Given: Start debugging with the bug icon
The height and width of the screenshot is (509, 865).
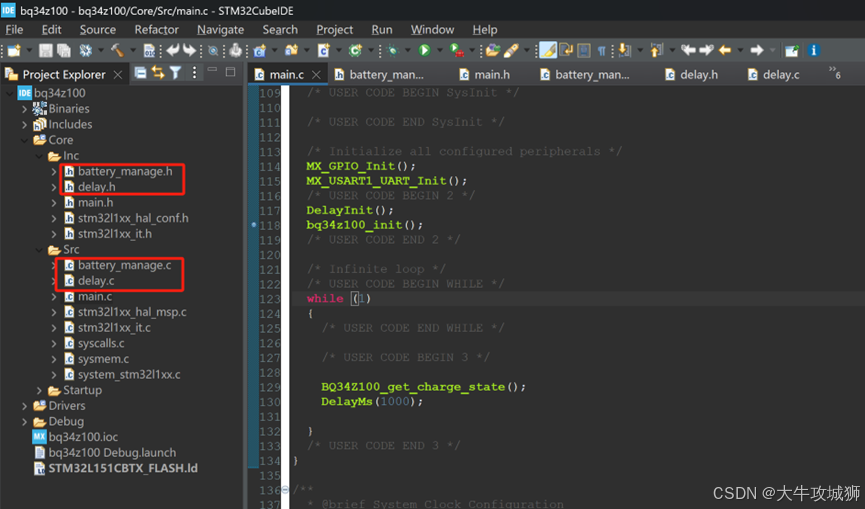Looking at the screenshot, I should click(x=393, y=51).
